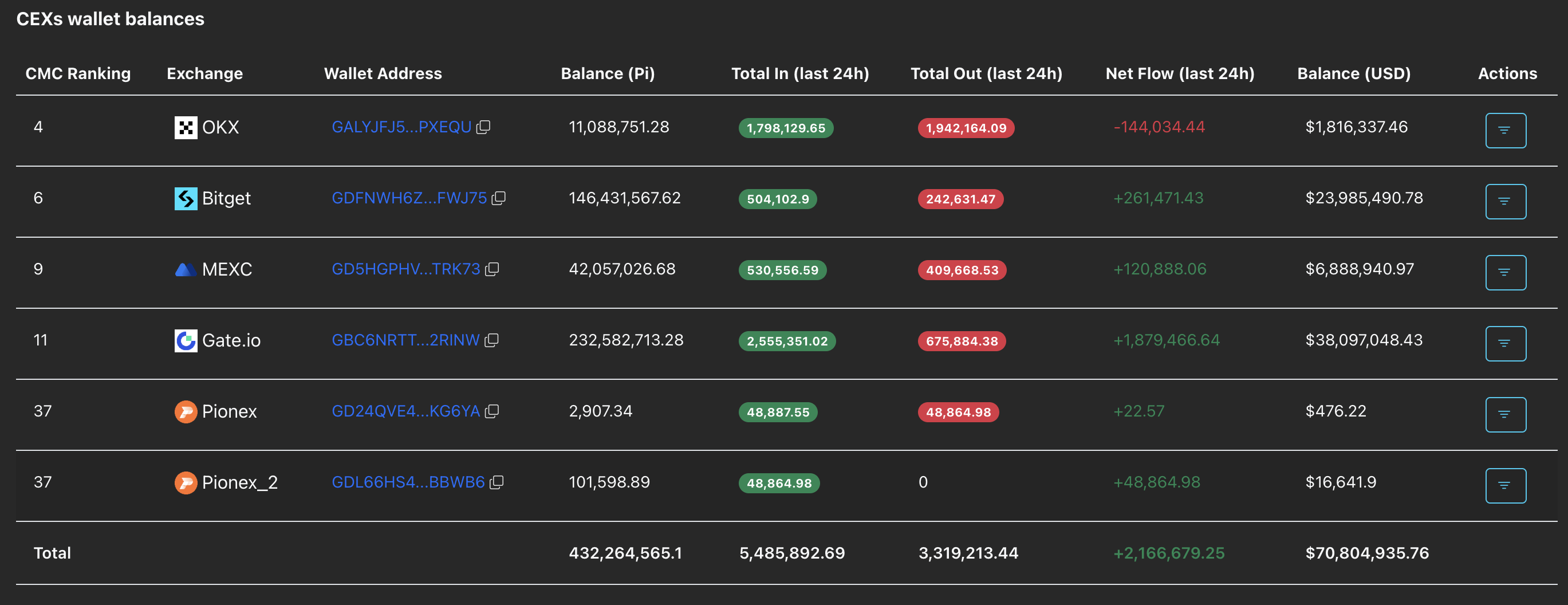Click the Net Flow (last 24h) column header
The image size is (1568, 605).
(x=1179, y=74)
